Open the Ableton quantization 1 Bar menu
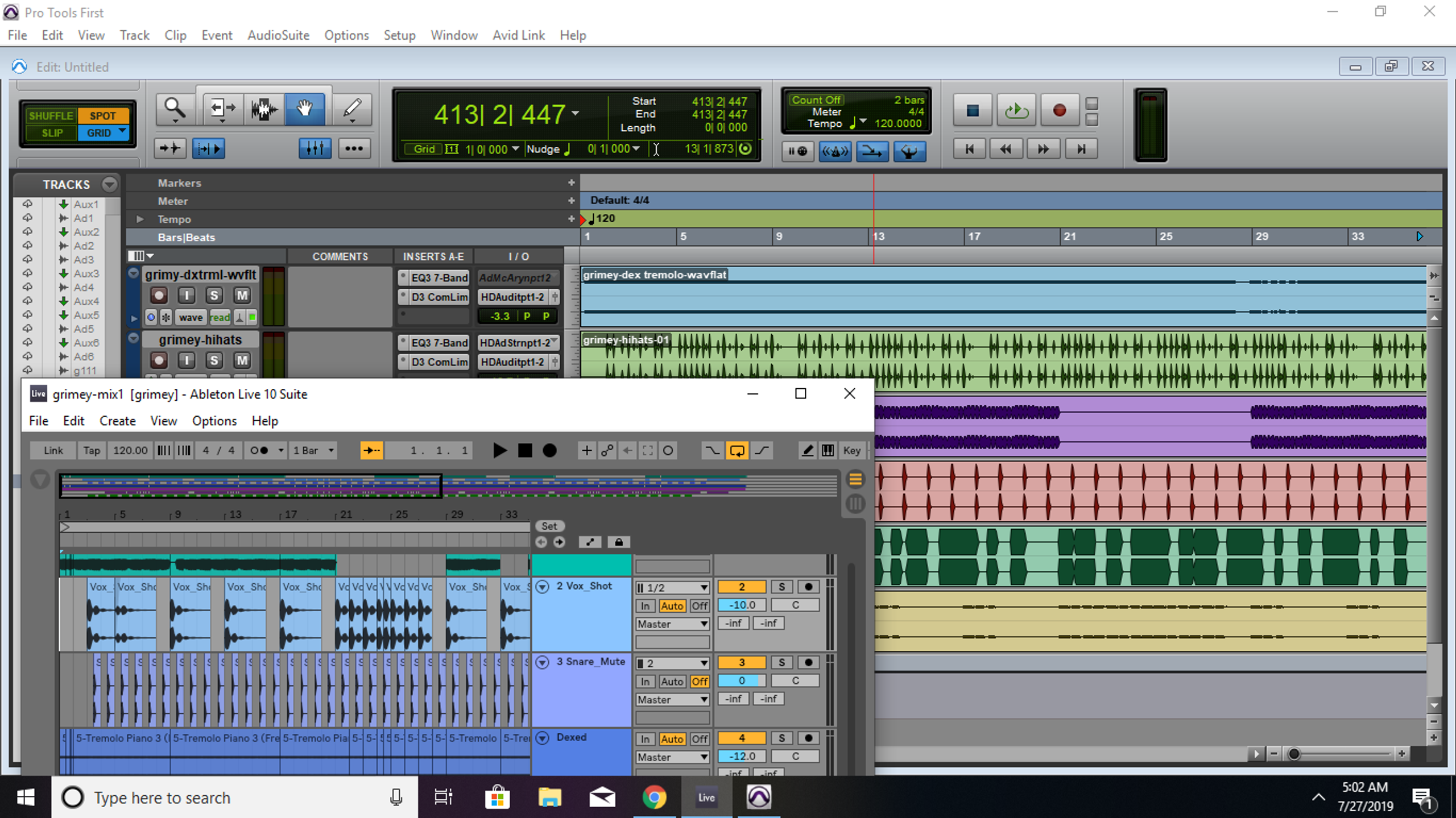1456x818 pixels. pyautogui.click(x=313, y=451)
